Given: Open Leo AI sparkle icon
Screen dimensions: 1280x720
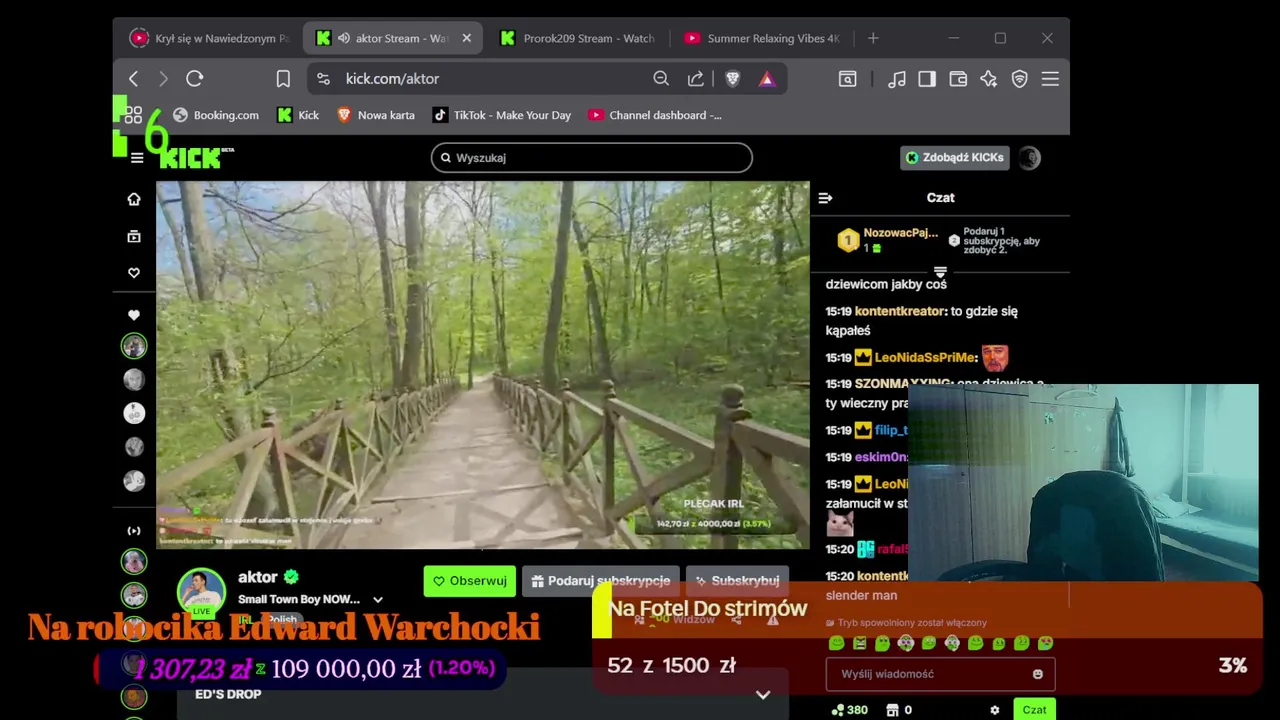Looking at the screenshot, I should point(988,79).
